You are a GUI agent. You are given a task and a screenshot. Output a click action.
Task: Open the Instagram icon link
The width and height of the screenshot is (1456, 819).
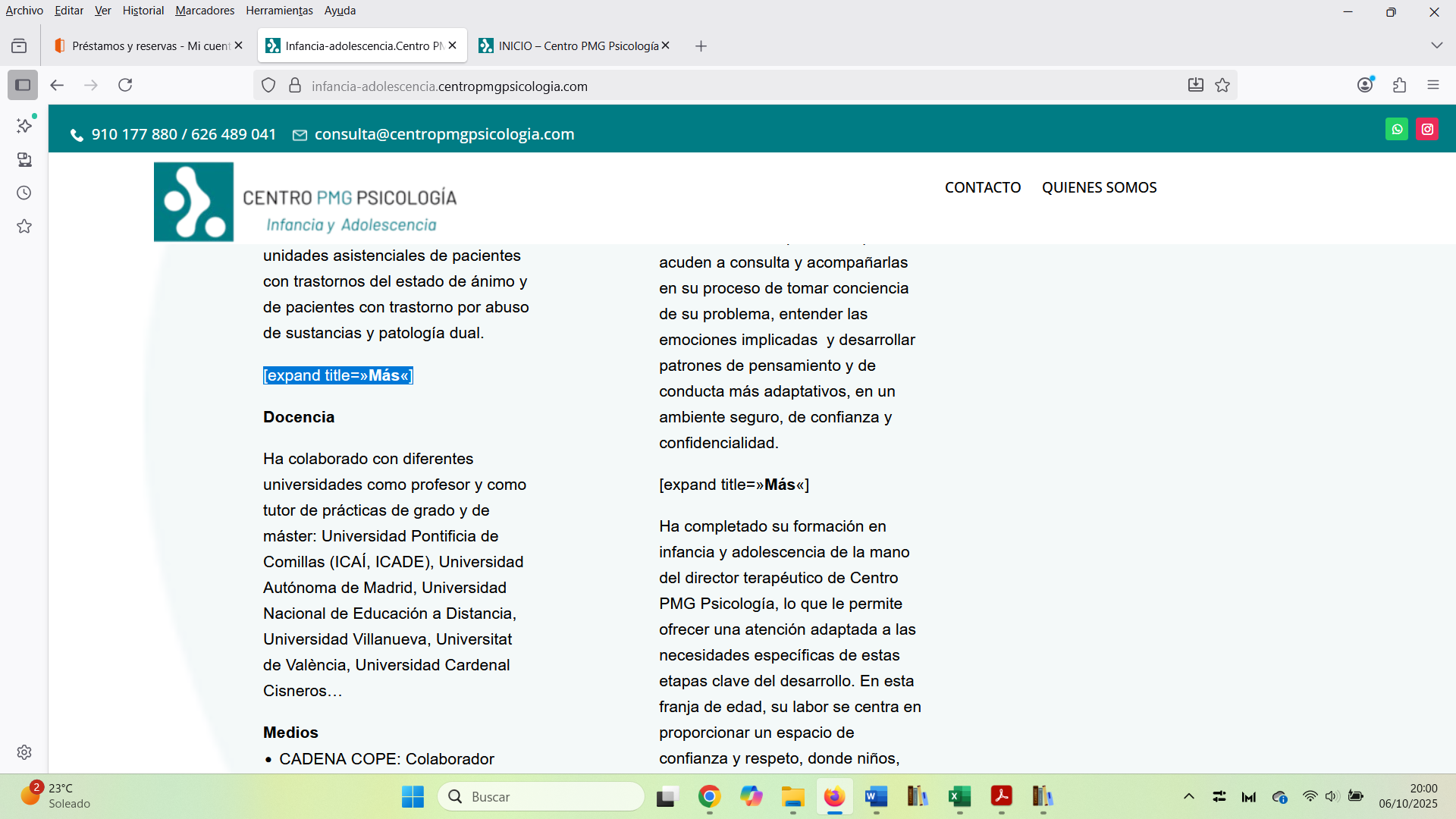click(x=1427, y=129)
